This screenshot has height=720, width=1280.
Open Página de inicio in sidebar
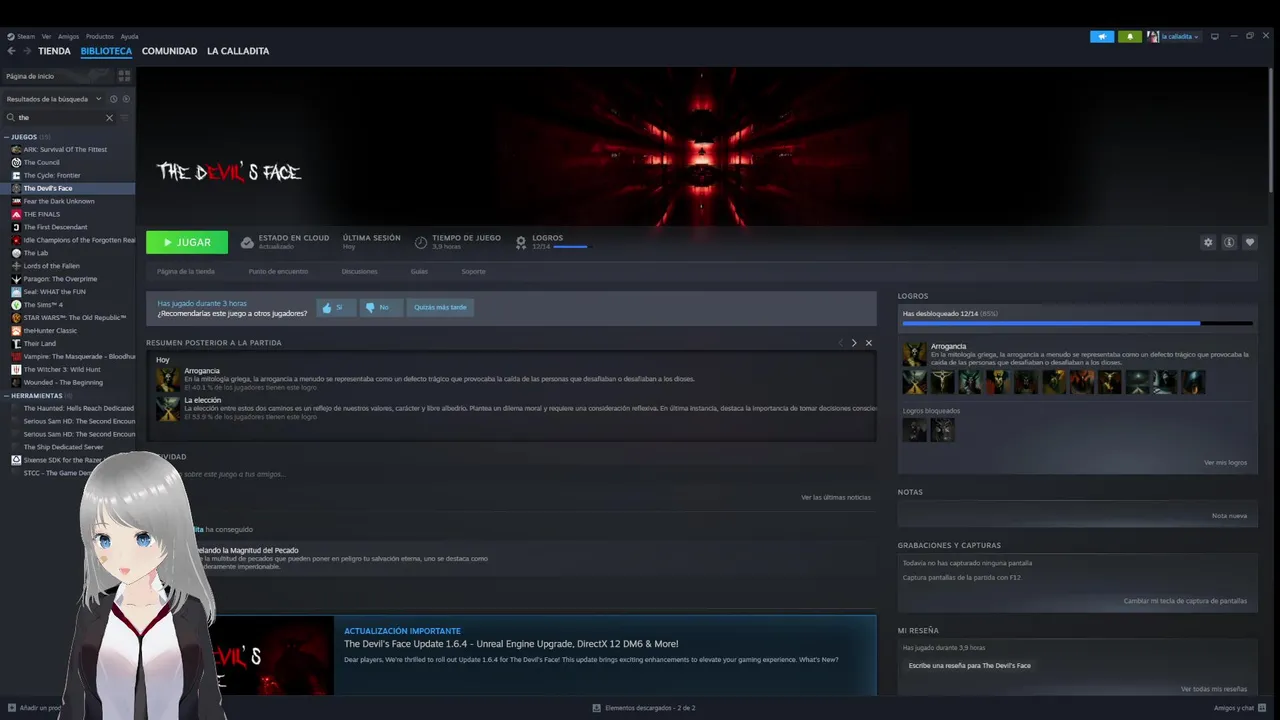pyautogui.click(x=30, y=76)
